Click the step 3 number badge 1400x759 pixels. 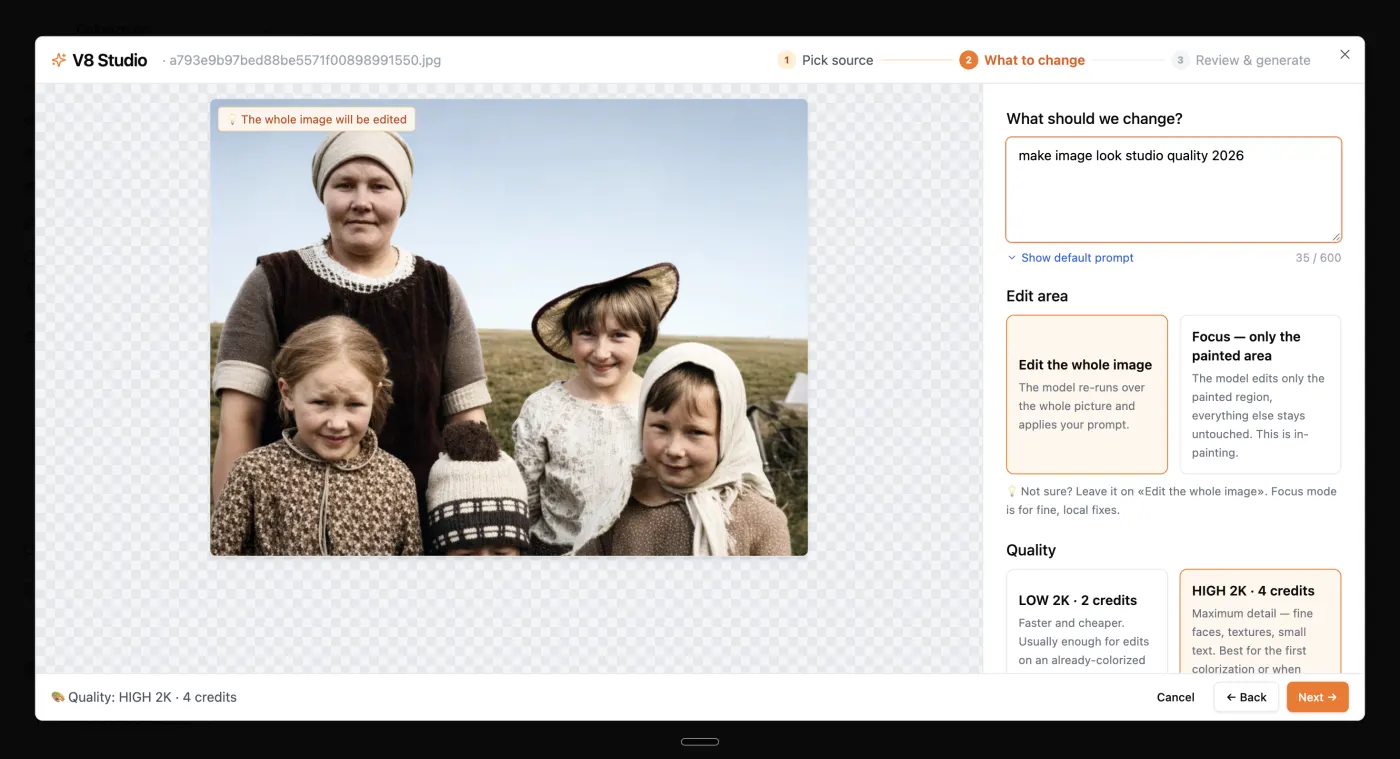[x=1180, y=60]
